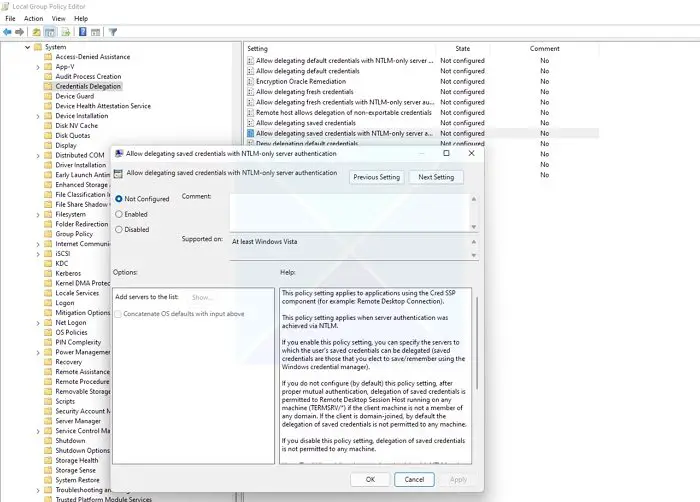Expand the App-V folder node
Viewport: 700px width, 502px height.
tap(38, 67)
